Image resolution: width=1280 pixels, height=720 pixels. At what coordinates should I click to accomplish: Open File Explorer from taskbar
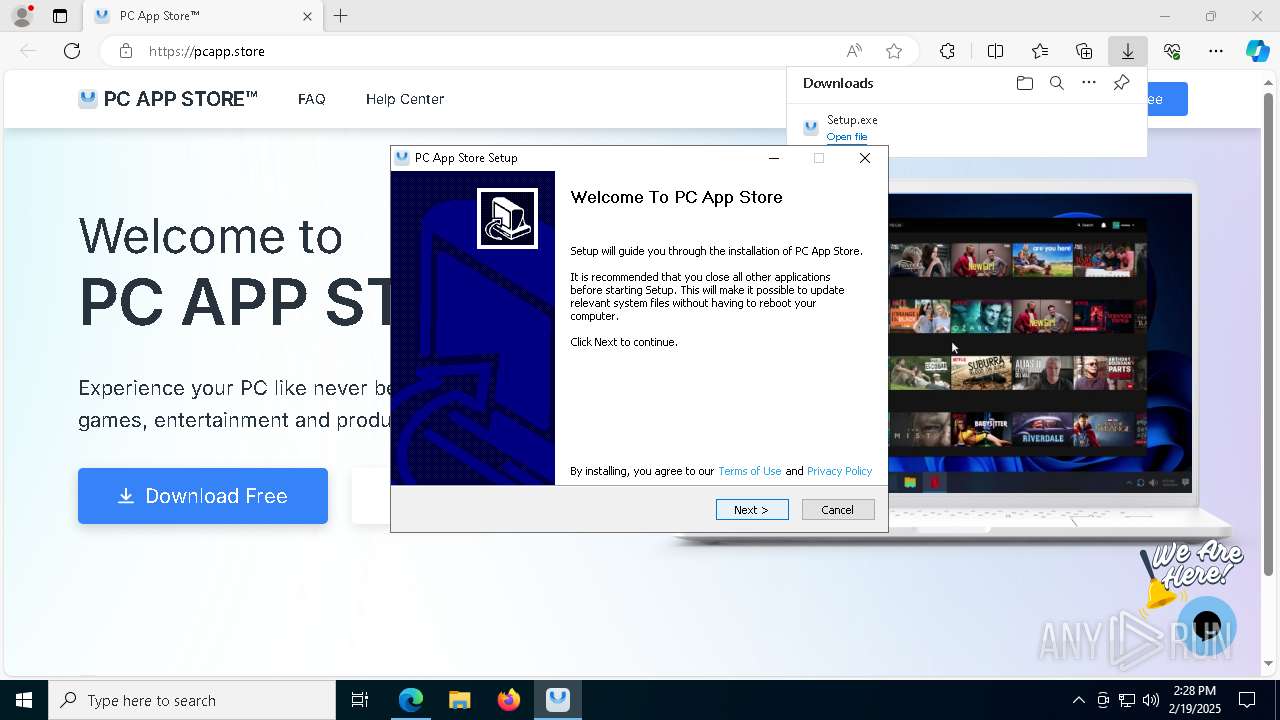(459, 700)
